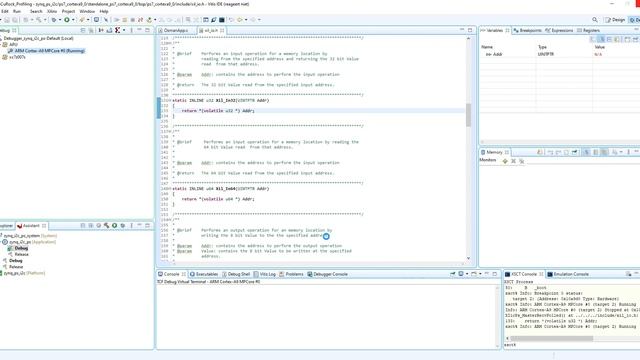The height and width of the screenshot is (360, 640).
Task: Click the wrench icon in Assistant toolbar
Action: coord(106,225)
